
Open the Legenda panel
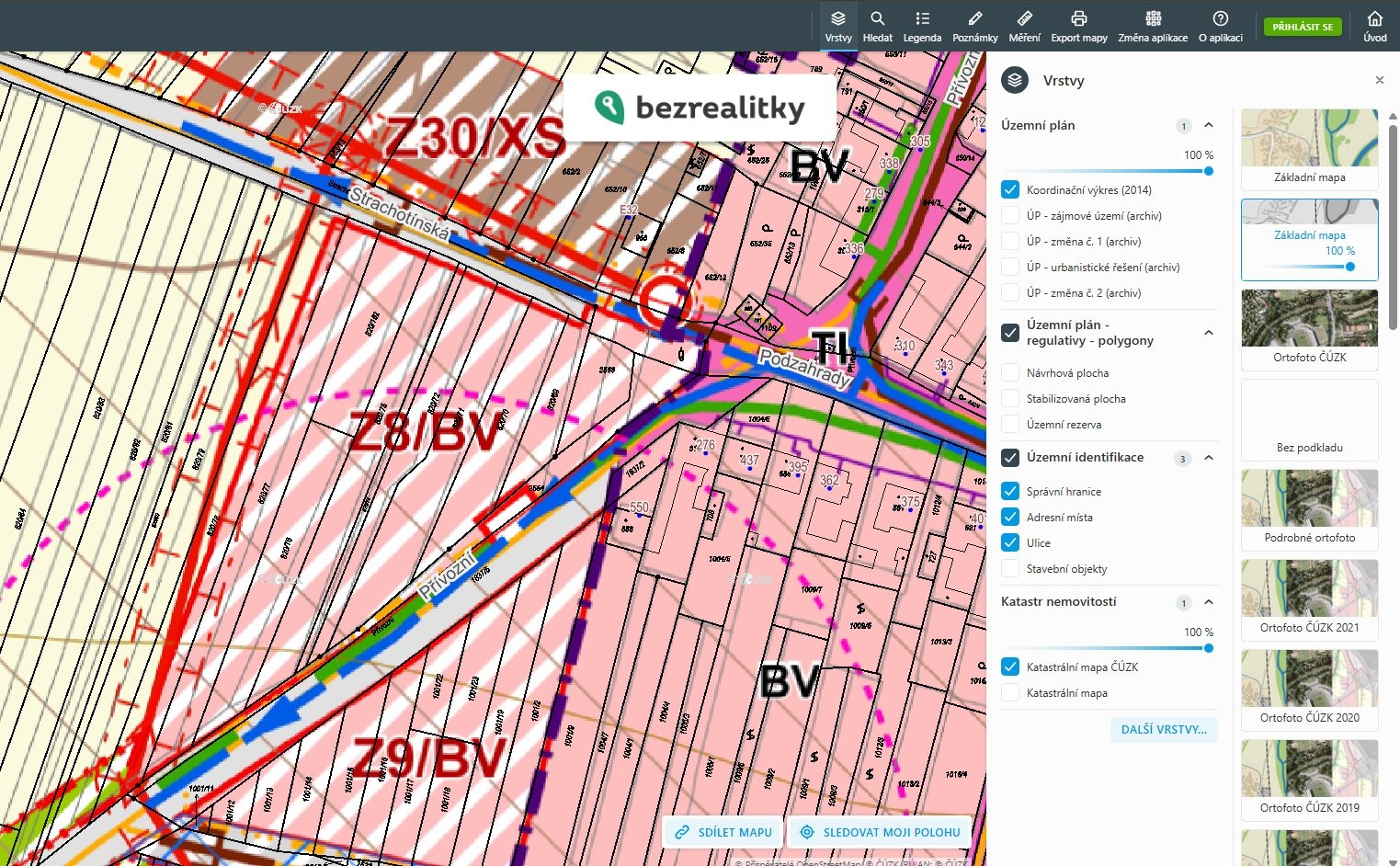[x=922, y=26]
